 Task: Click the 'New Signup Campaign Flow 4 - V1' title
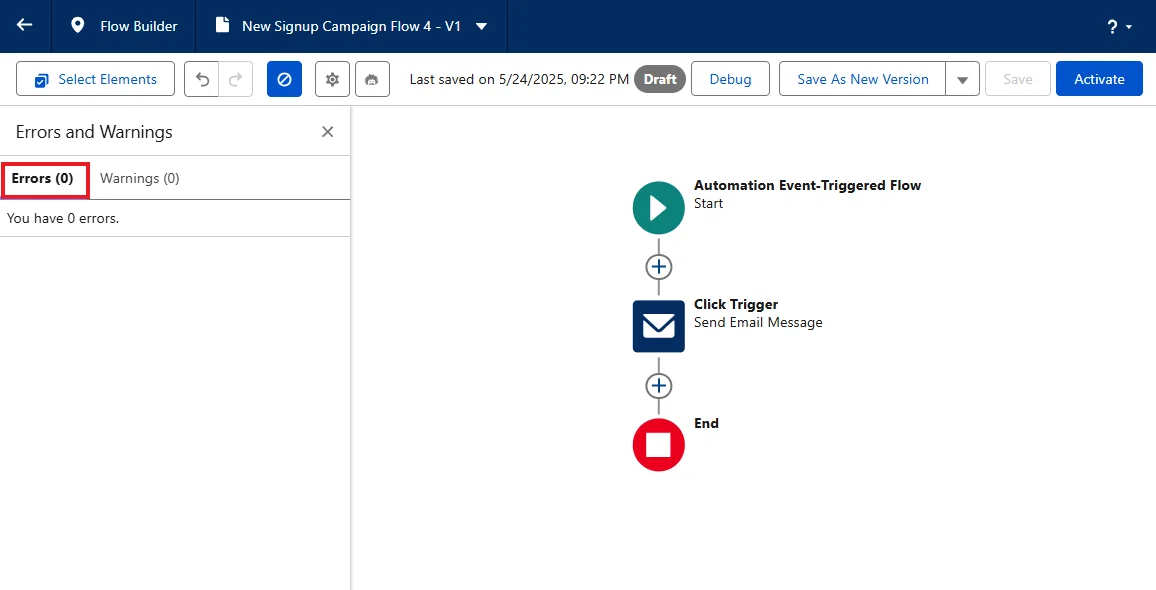[x=352, y=26]
